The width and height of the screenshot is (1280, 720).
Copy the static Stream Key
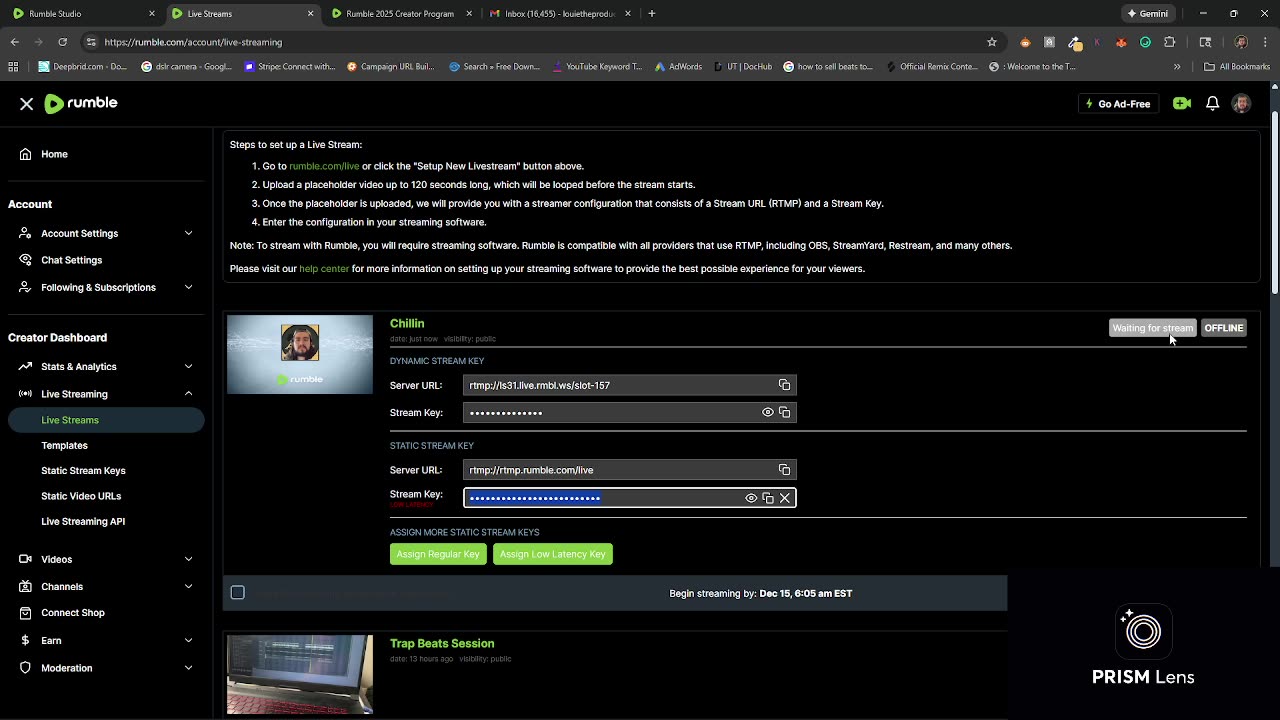768,498
